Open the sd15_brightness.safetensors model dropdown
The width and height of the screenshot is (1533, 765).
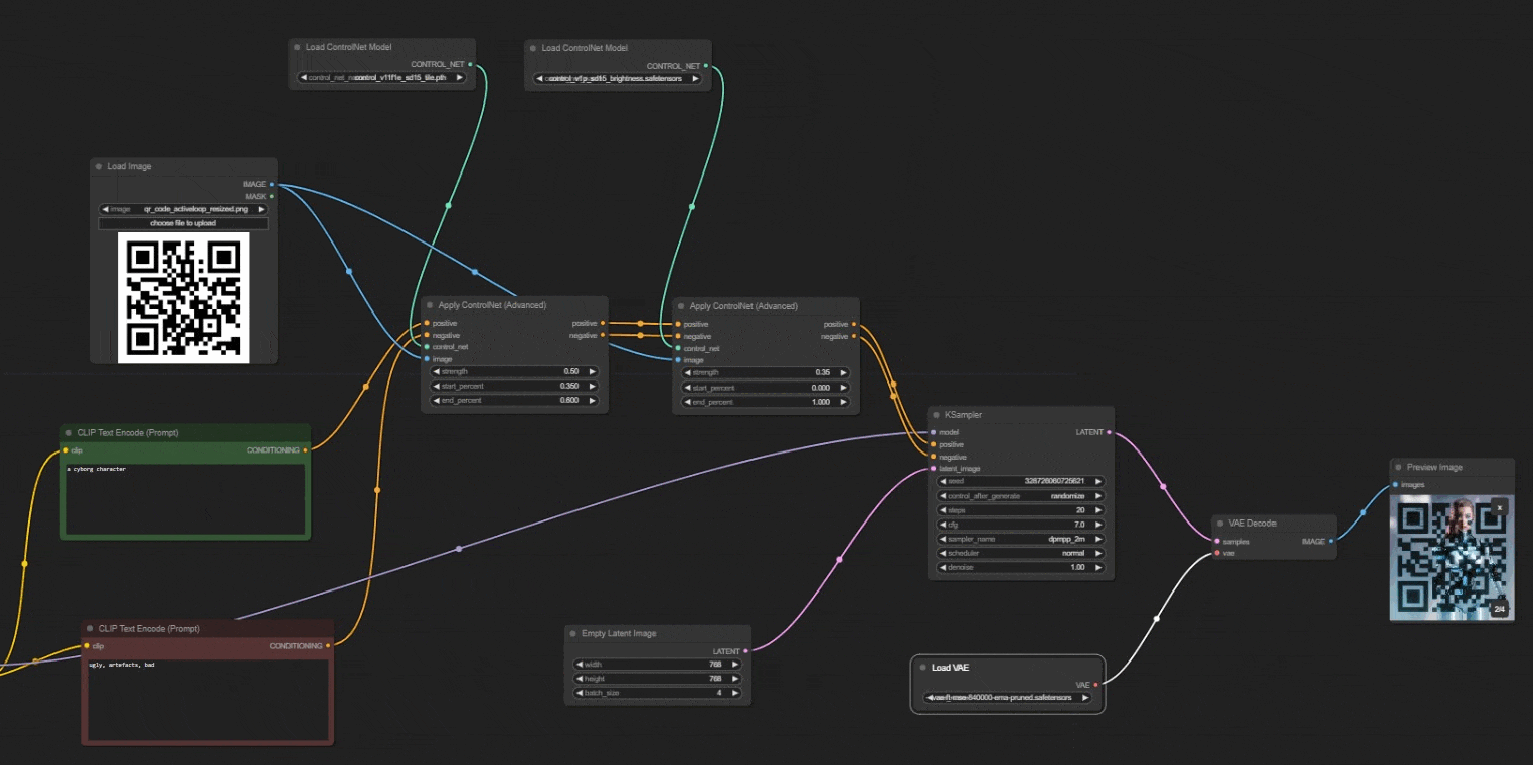pyautogui.click(x=618, y=78)
